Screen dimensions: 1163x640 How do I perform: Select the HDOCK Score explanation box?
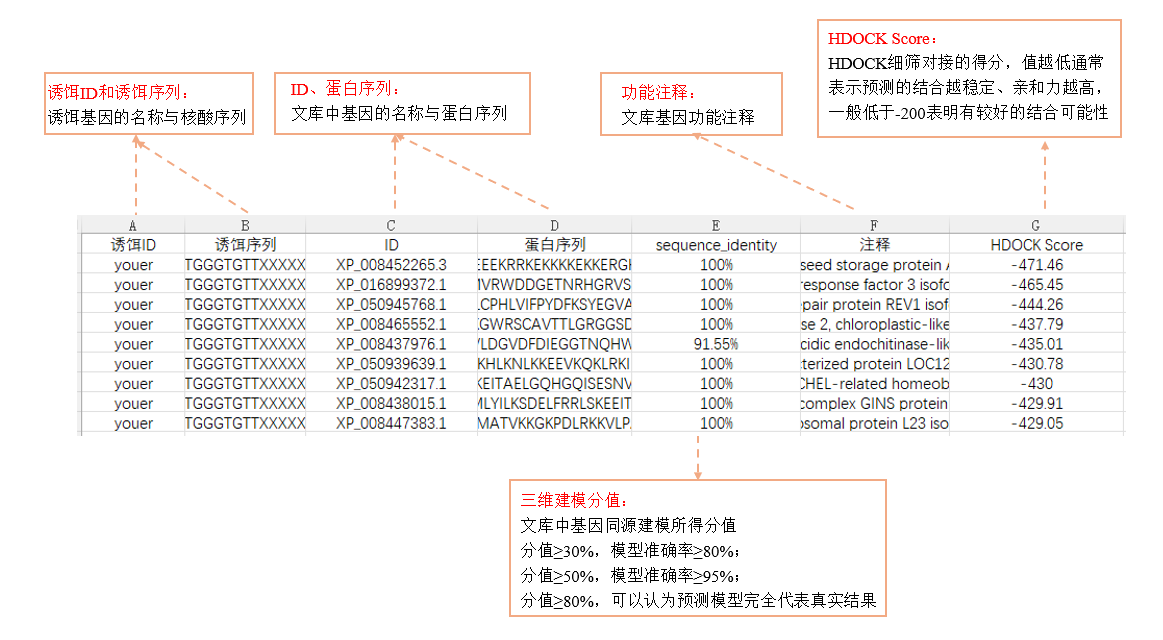(970, 76)
